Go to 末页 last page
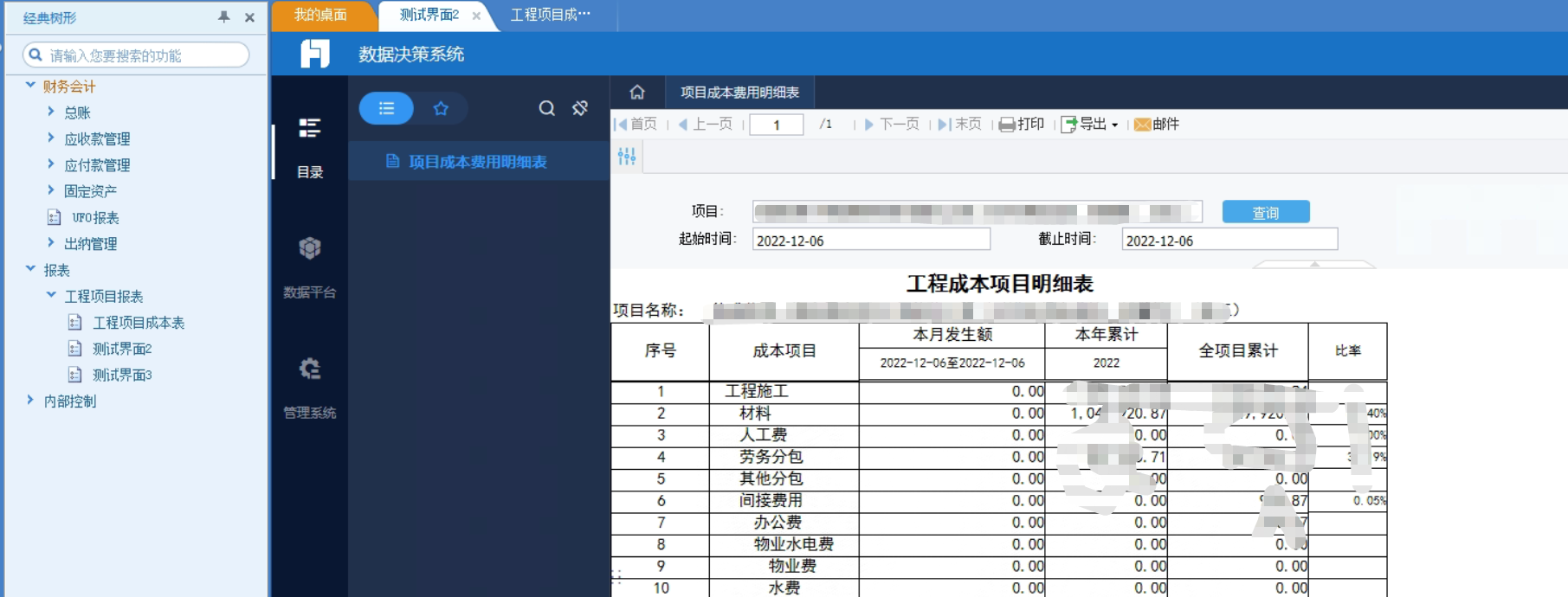The width and height of the screenshot is (1568, 597). point(960,124)
